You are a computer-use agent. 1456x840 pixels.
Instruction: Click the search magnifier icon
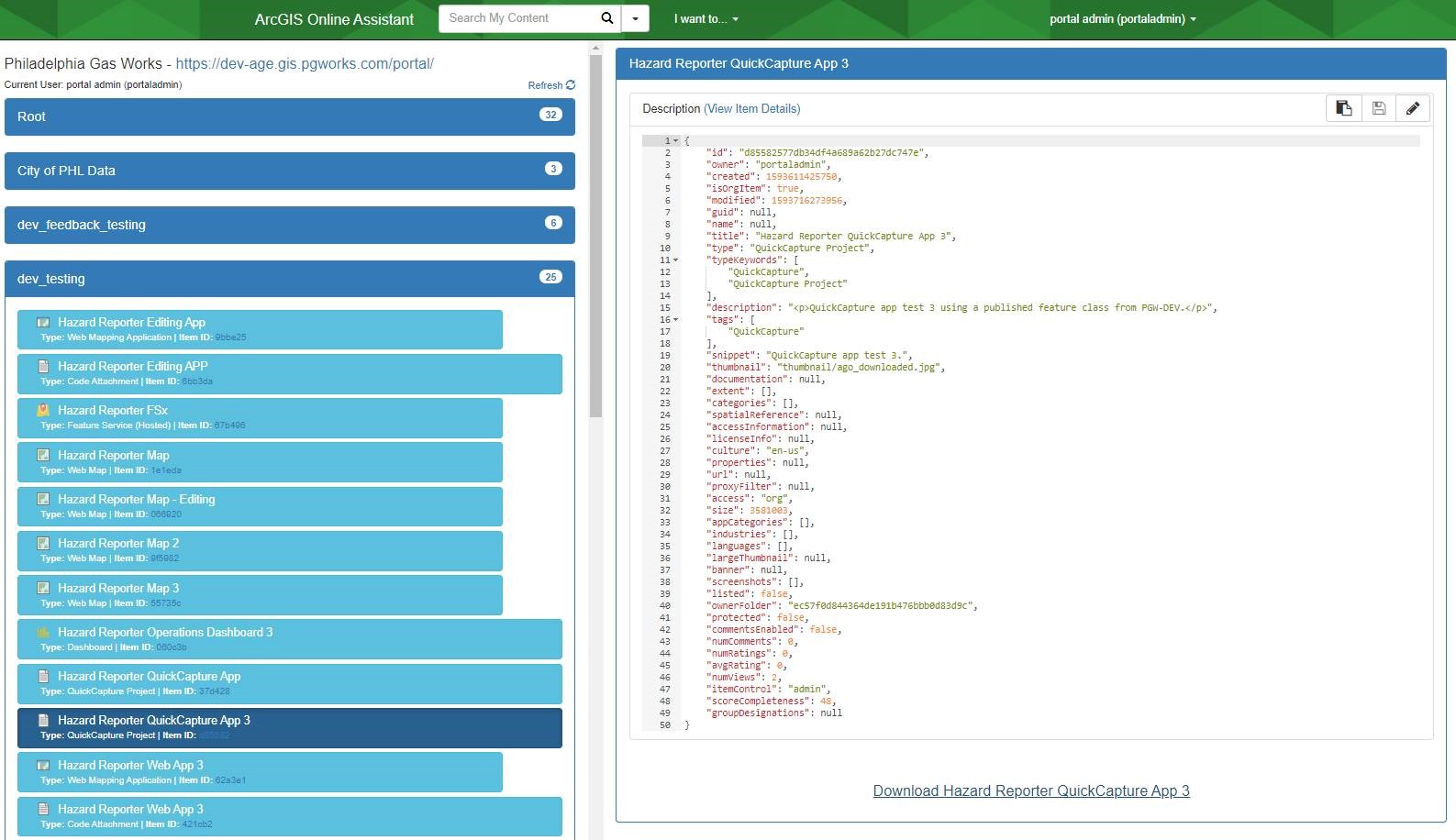tap(606, 18)
